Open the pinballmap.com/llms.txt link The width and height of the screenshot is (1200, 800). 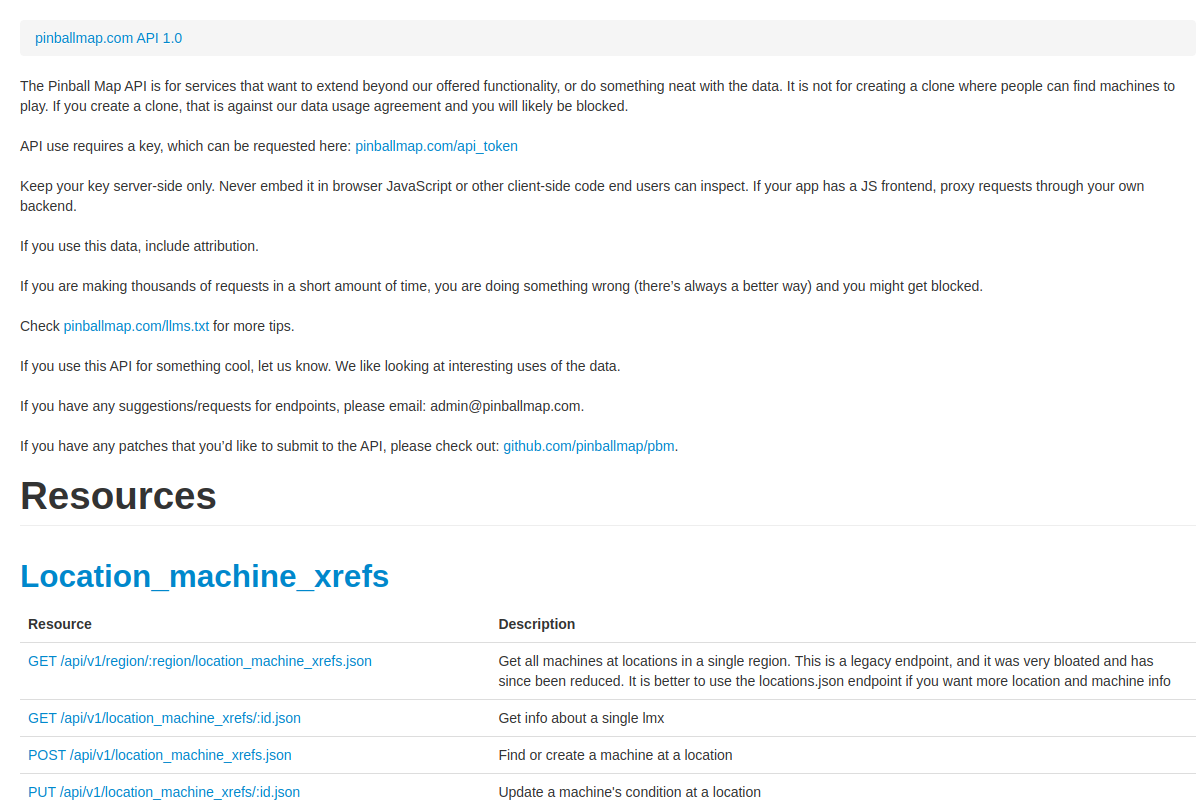click(136, 326)
